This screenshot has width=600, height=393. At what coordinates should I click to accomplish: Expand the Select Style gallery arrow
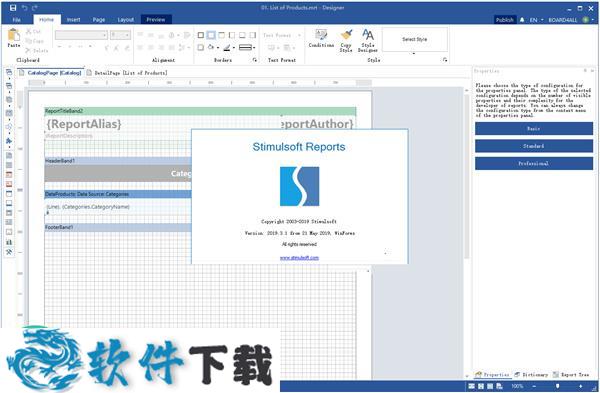click(x=414, y=54)
